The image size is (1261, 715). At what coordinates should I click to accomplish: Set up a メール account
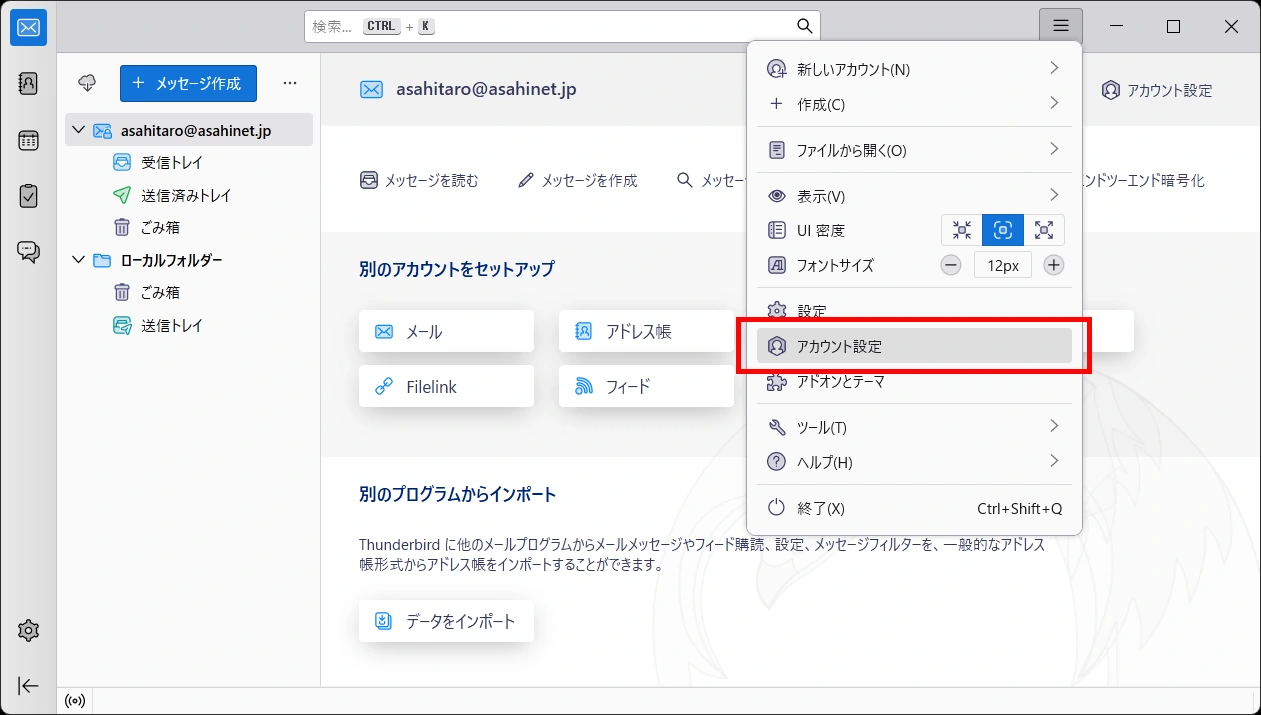pyautogui.click(x=446, y=331)
